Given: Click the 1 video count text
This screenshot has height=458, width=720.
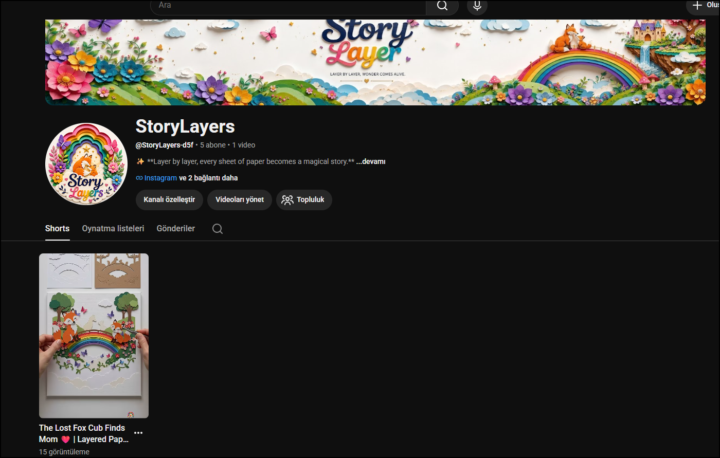Looking at the screenshot, I should tap(243, 145).
